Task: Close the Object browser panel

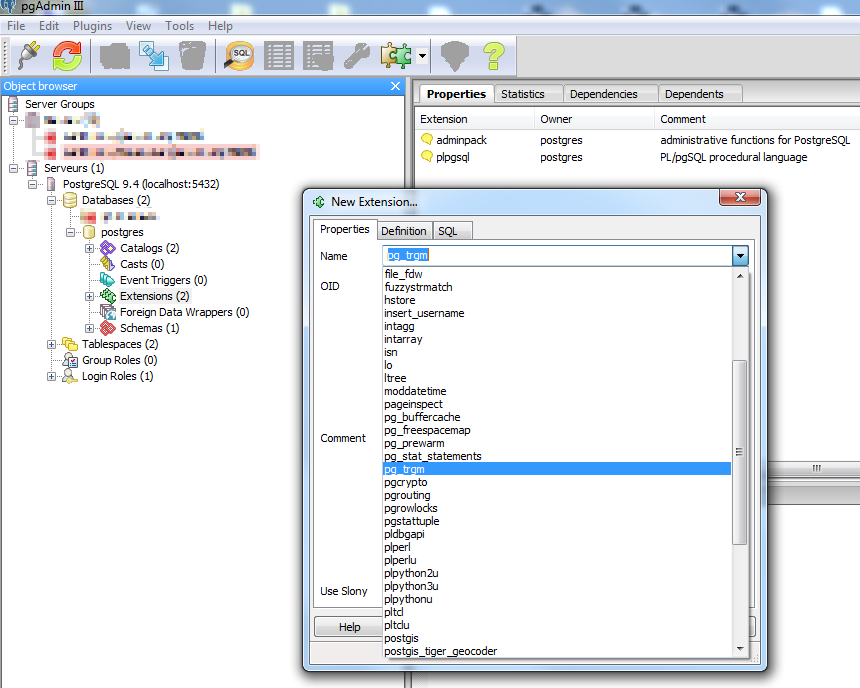Action: tap(395, 86)
